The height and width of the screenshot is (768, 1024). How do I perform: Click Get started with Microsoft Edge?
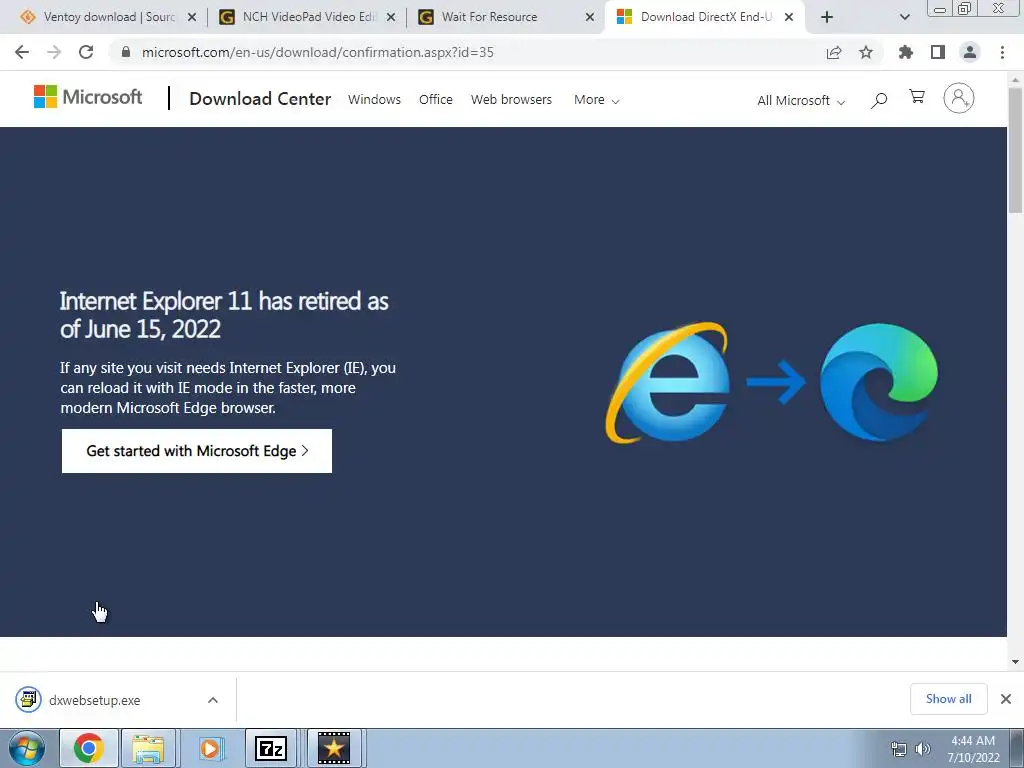197,451
